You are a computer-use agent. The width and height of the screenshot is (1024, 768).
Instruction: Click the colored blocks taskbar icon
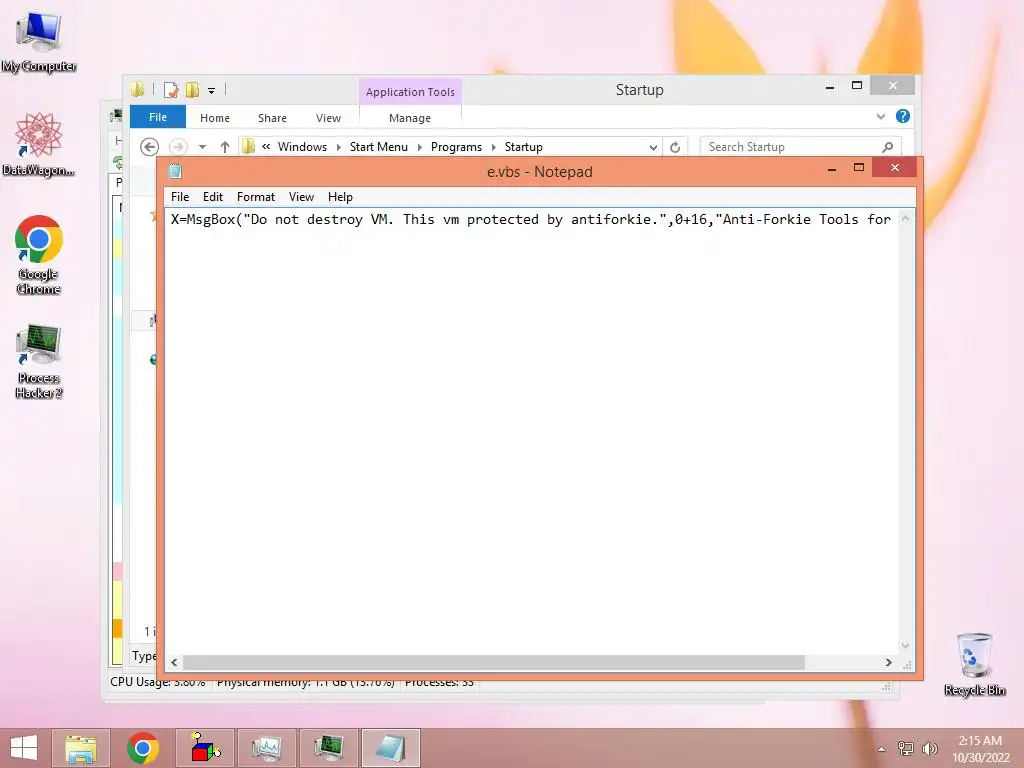pos(205,748)
